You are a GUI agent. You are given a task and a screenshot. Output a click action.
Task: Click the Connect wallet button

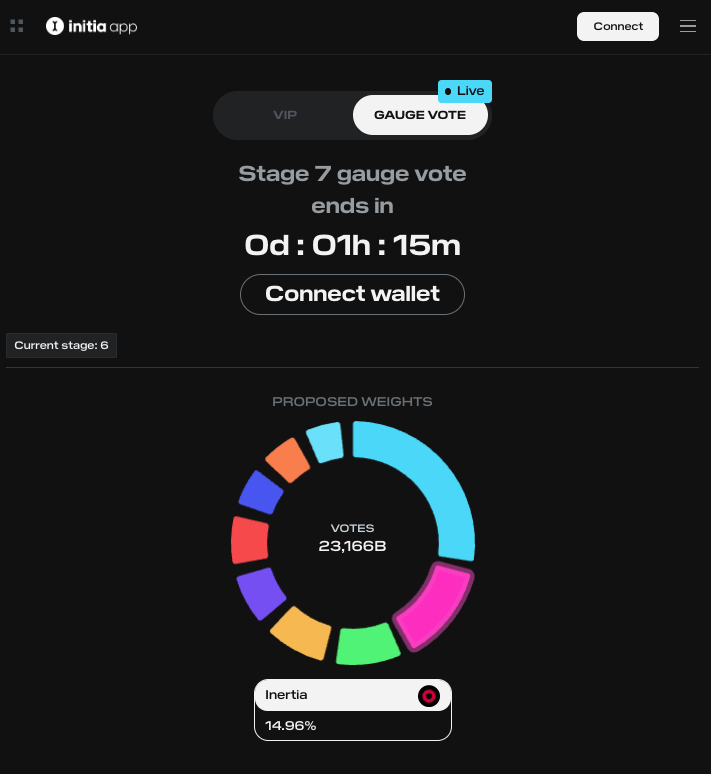(x=352, y=294)
